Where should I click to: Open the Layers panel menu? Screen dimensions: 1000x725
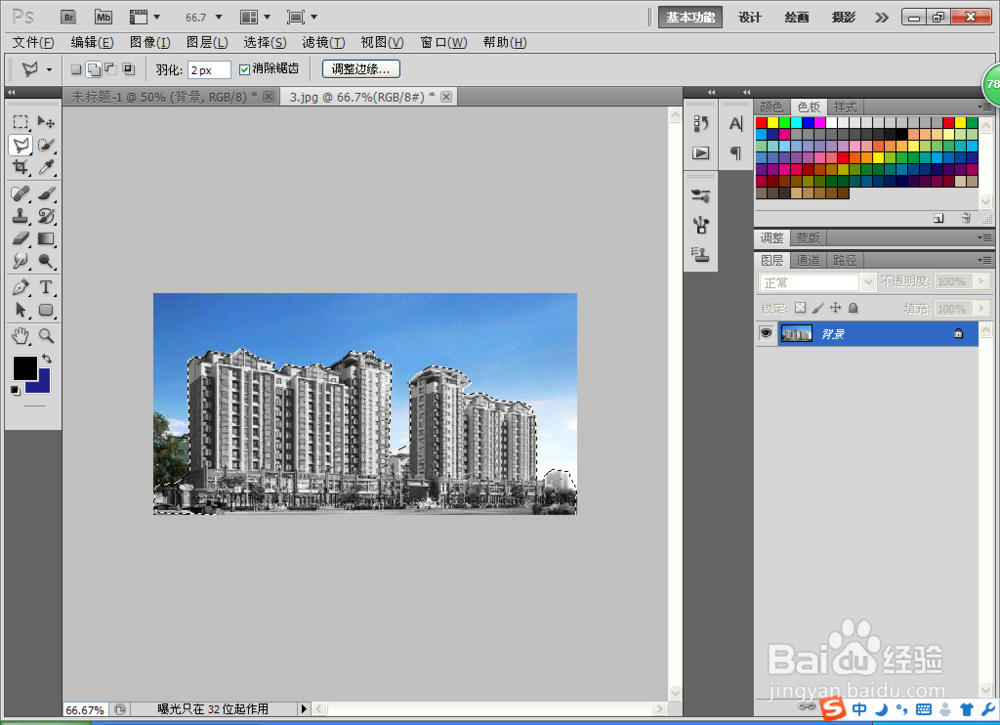click(x=985, y=260)
